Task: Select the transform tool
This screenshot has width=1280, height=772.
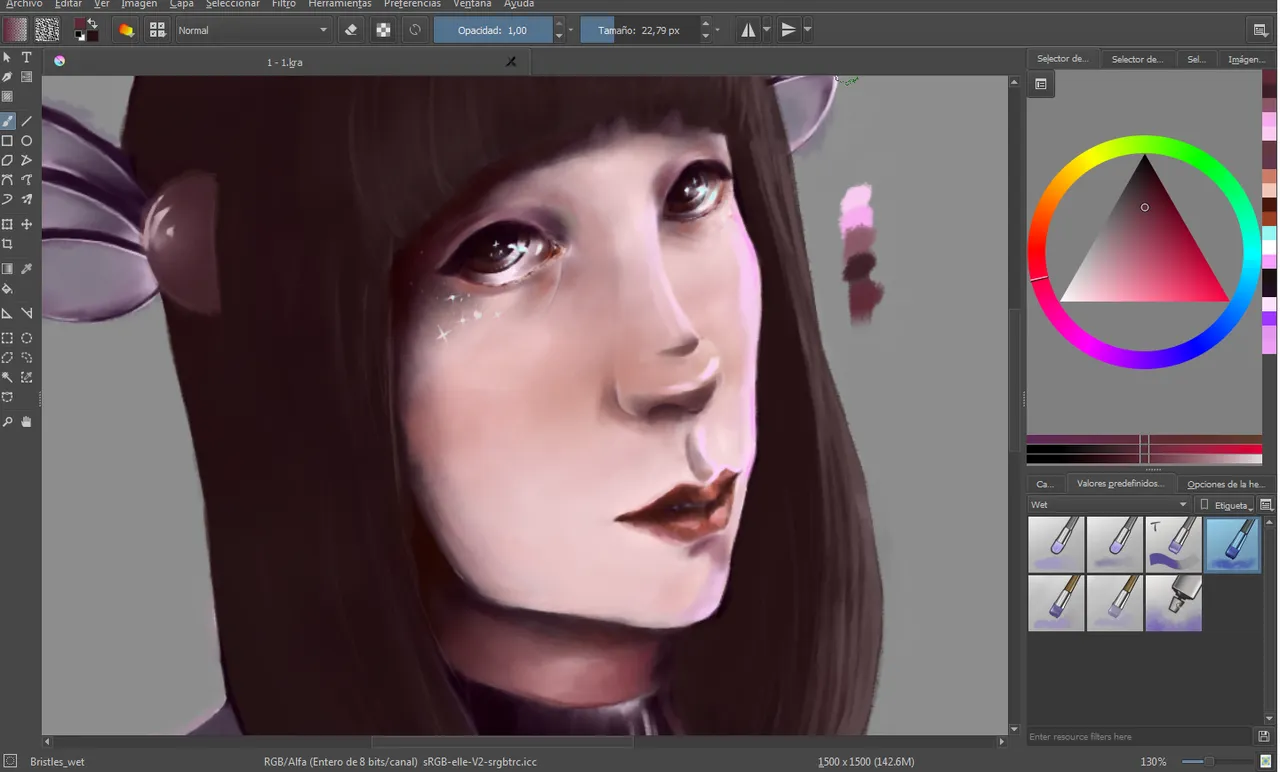Action: tap(7, 224)
